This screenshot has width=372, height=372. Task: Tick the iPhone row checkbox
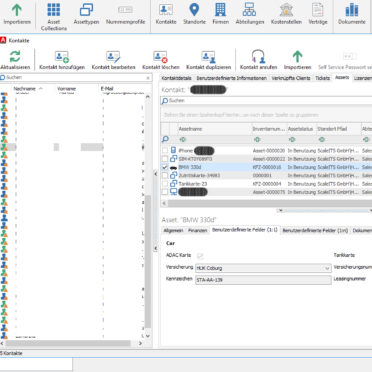point(165,151)
